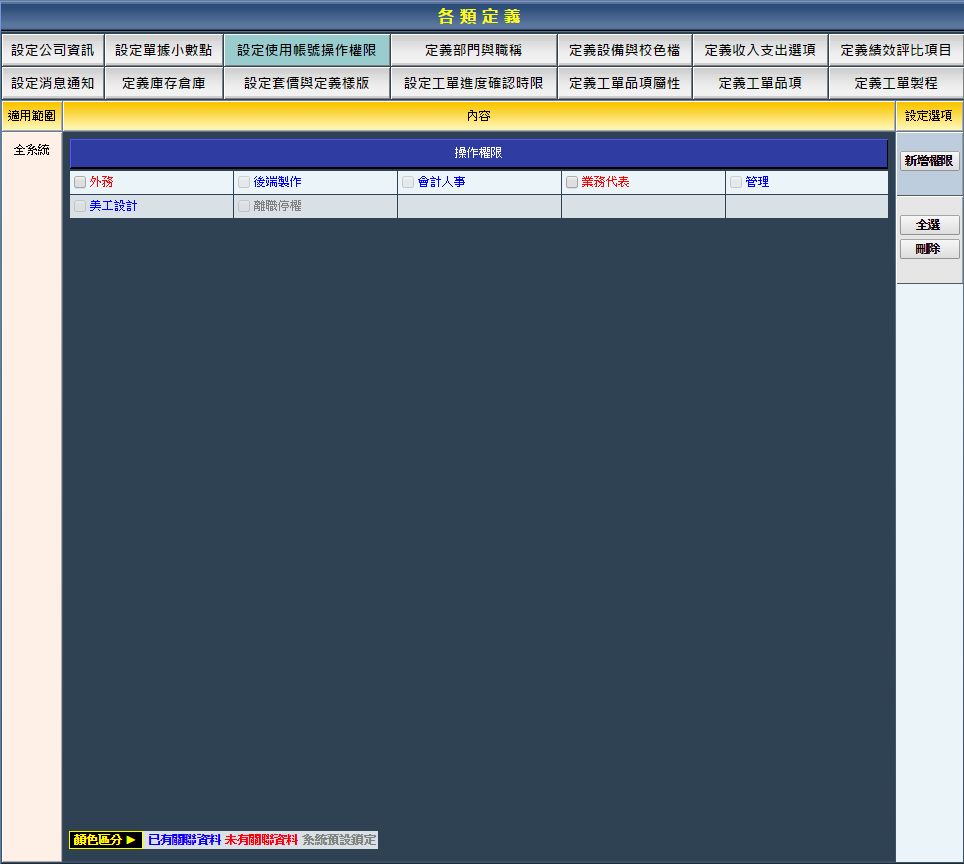This screenshot has width=964, height=864.
Task: Switch to 設定單據小數點 tab
Action: pyautogui.click(x=163, y=50)
